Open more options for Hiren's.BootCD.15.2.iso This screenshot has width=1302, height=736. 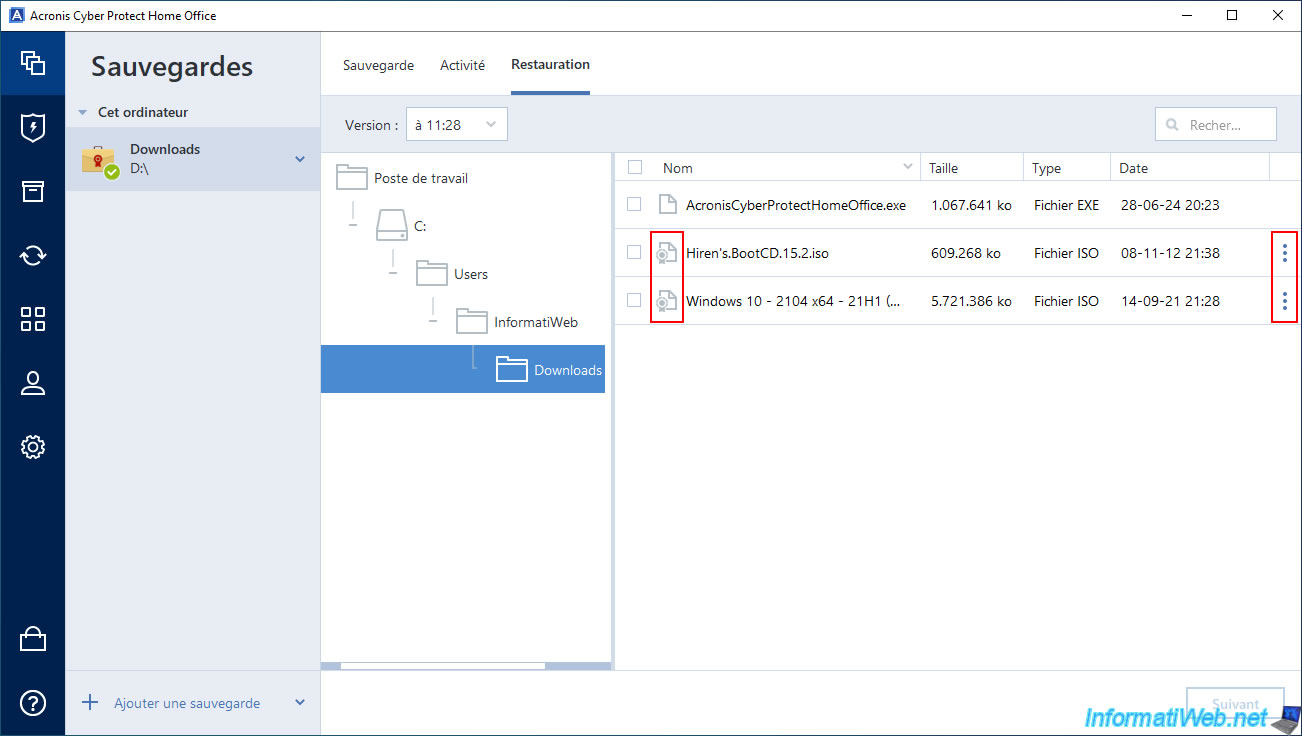pos(1285,253)
